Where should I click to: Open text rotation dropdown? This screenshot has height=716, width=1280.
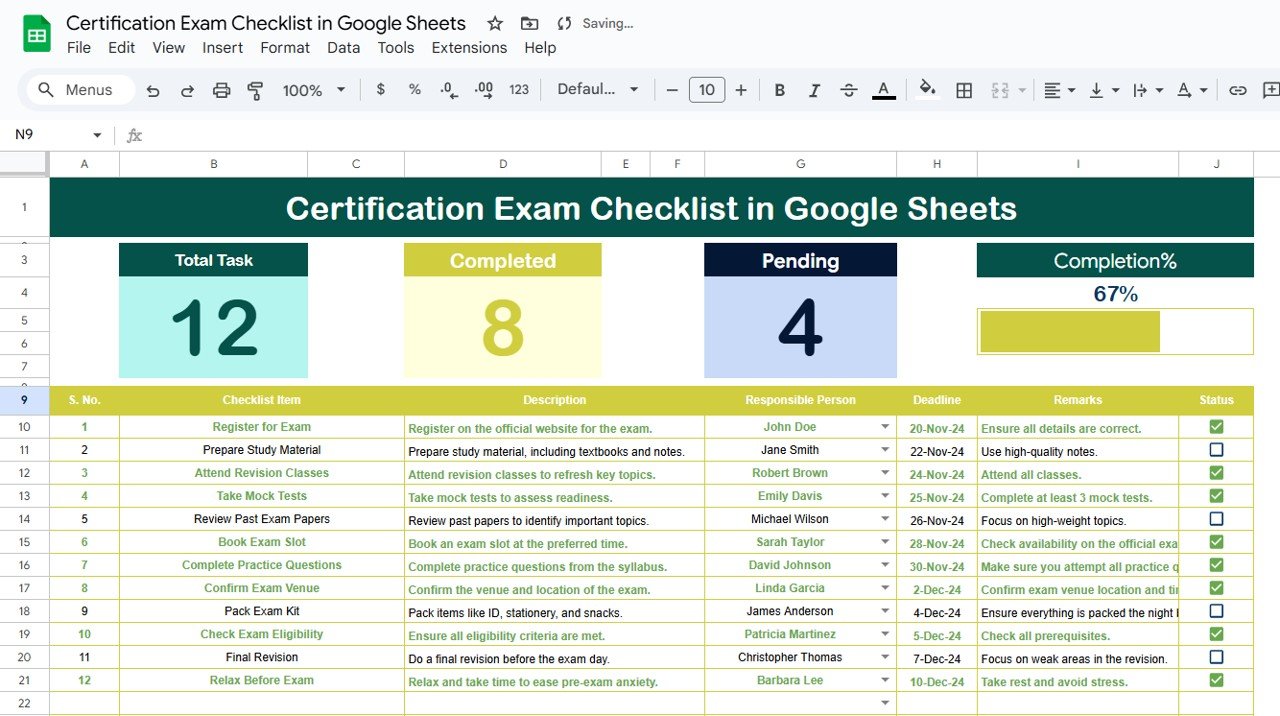click(1192, 90)
